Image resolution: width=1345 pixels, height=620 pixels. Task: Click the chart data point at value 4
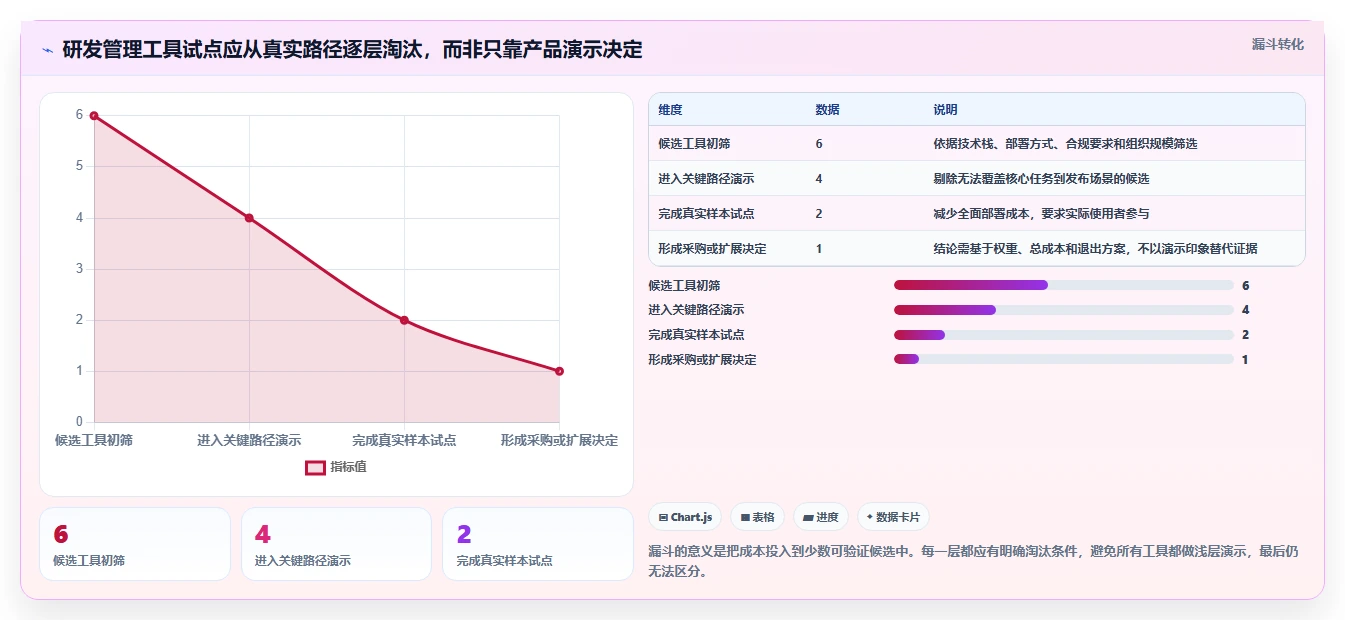point(249,218)
